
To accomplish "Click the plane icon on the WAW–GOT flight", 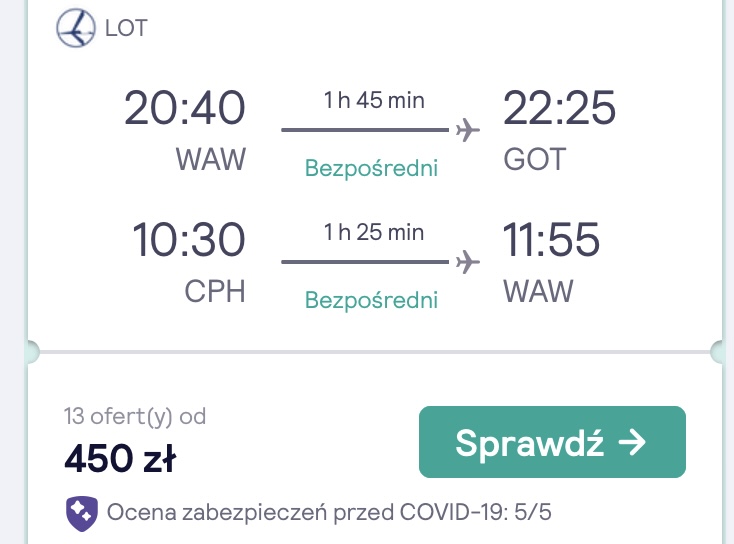I will point(468,130).
